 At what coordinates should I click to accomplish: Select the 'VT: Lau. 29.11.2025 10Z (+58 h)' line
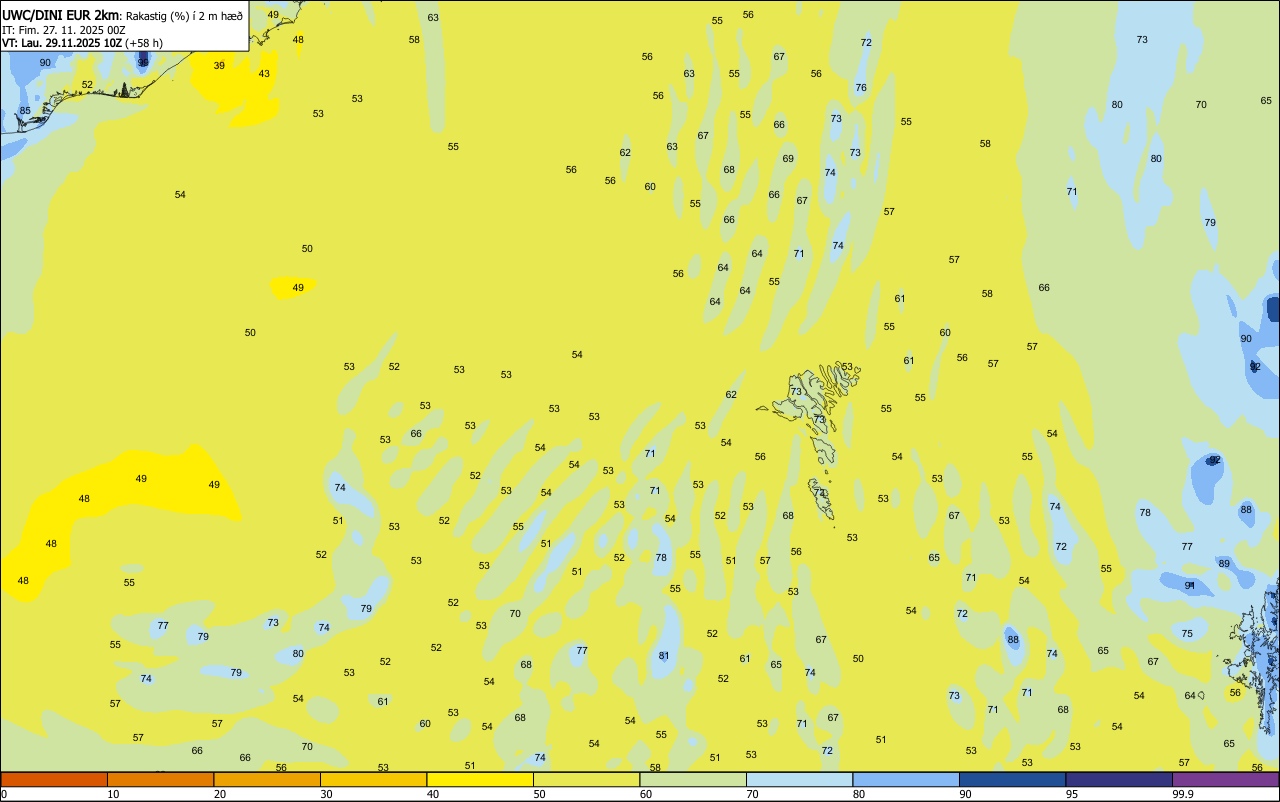pyautogui.click(x=82, y=43)
